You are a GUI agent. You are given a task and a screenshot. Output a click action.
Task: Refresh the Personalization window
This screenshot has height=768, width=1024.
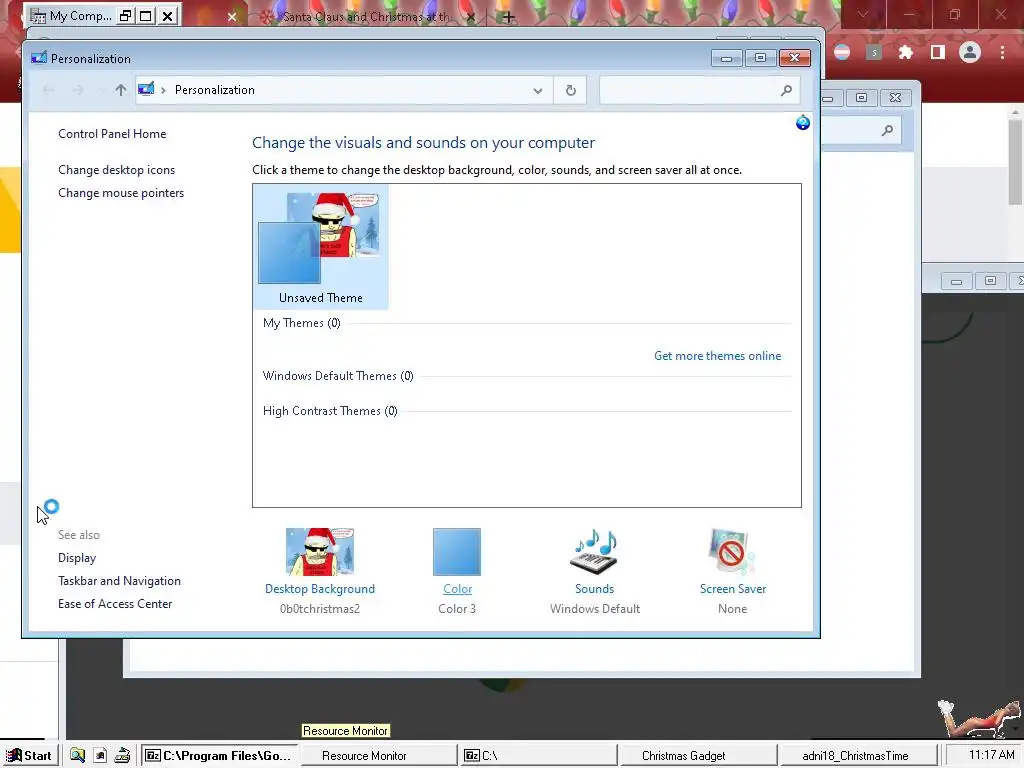[x=570, y=90]
